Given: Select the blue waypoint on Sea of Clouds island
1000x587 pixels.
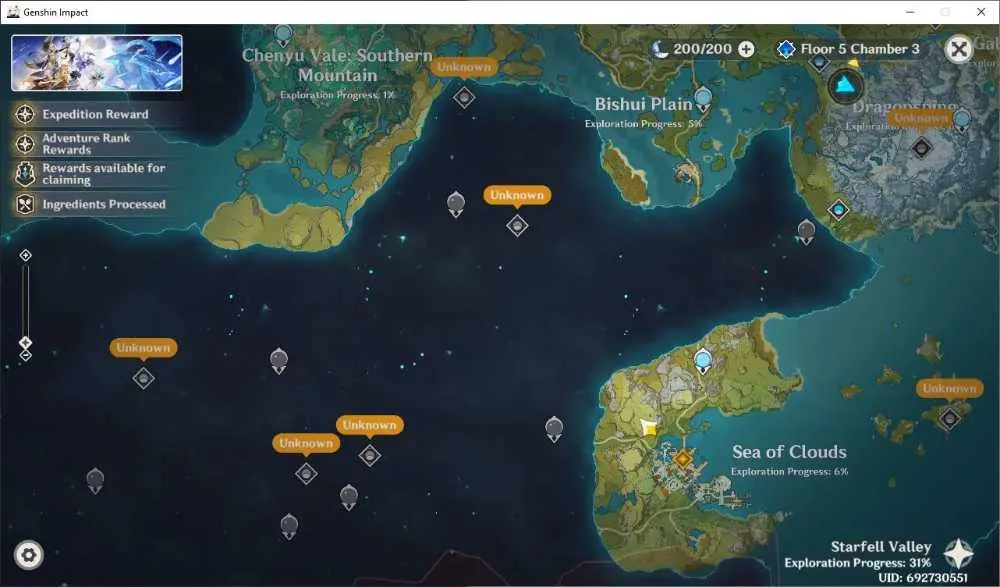Looking at the screenshot, I should click(703, 361).
